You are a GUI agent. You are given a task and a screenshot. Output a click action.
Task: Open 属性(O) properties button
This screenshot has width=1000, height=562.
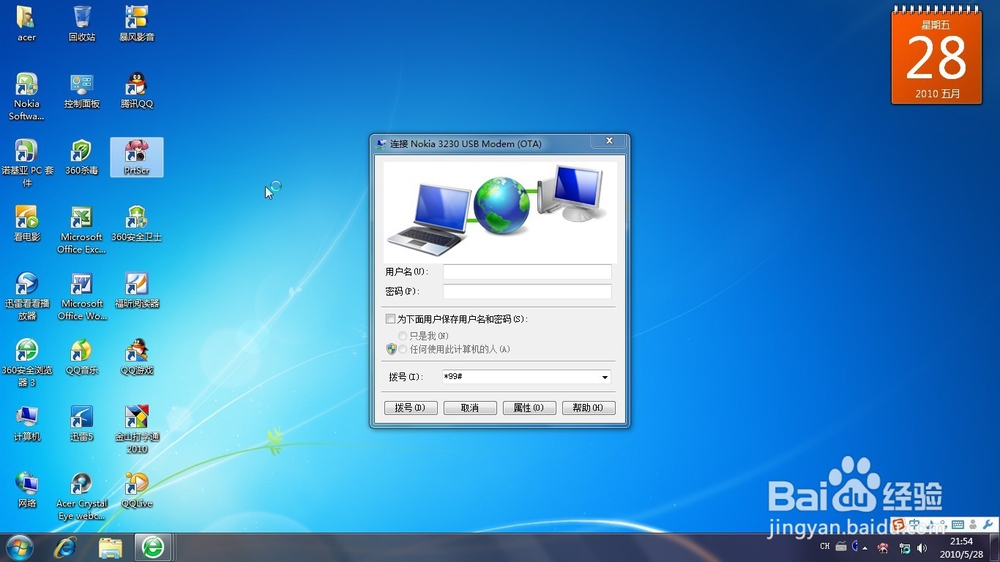point(529,408)
